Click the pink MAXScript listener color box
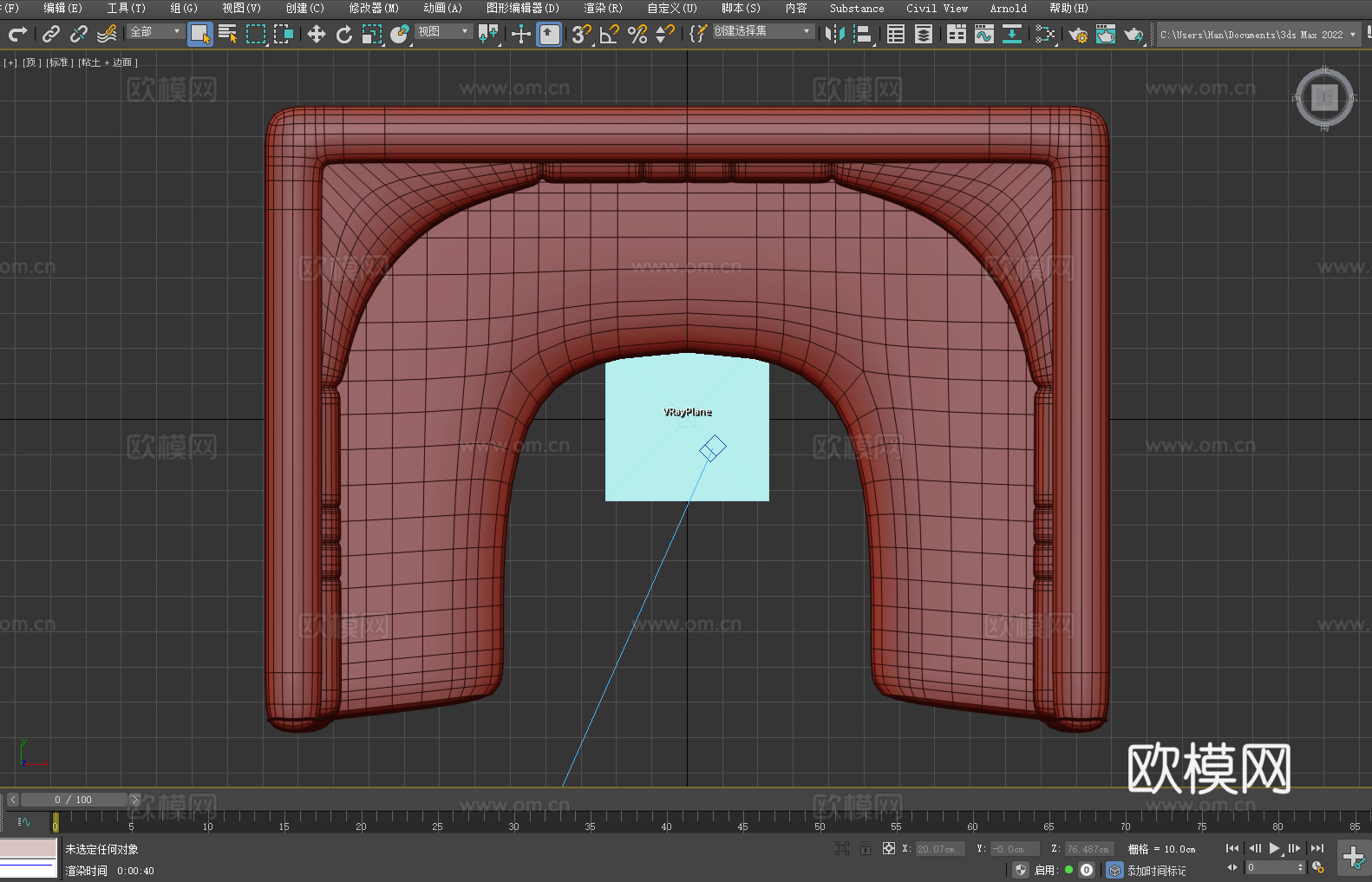 [29, 847]
